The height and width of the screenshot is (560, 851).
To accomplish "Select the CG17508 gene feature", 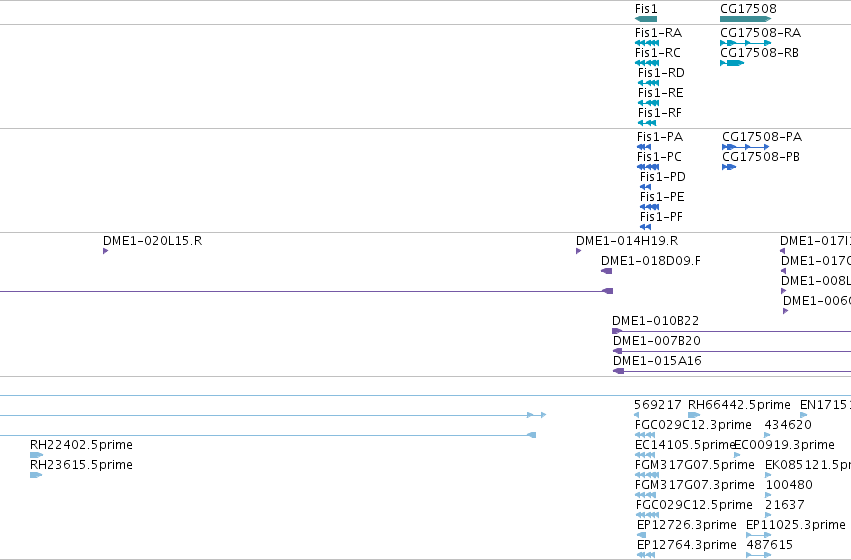I will 748,9.
